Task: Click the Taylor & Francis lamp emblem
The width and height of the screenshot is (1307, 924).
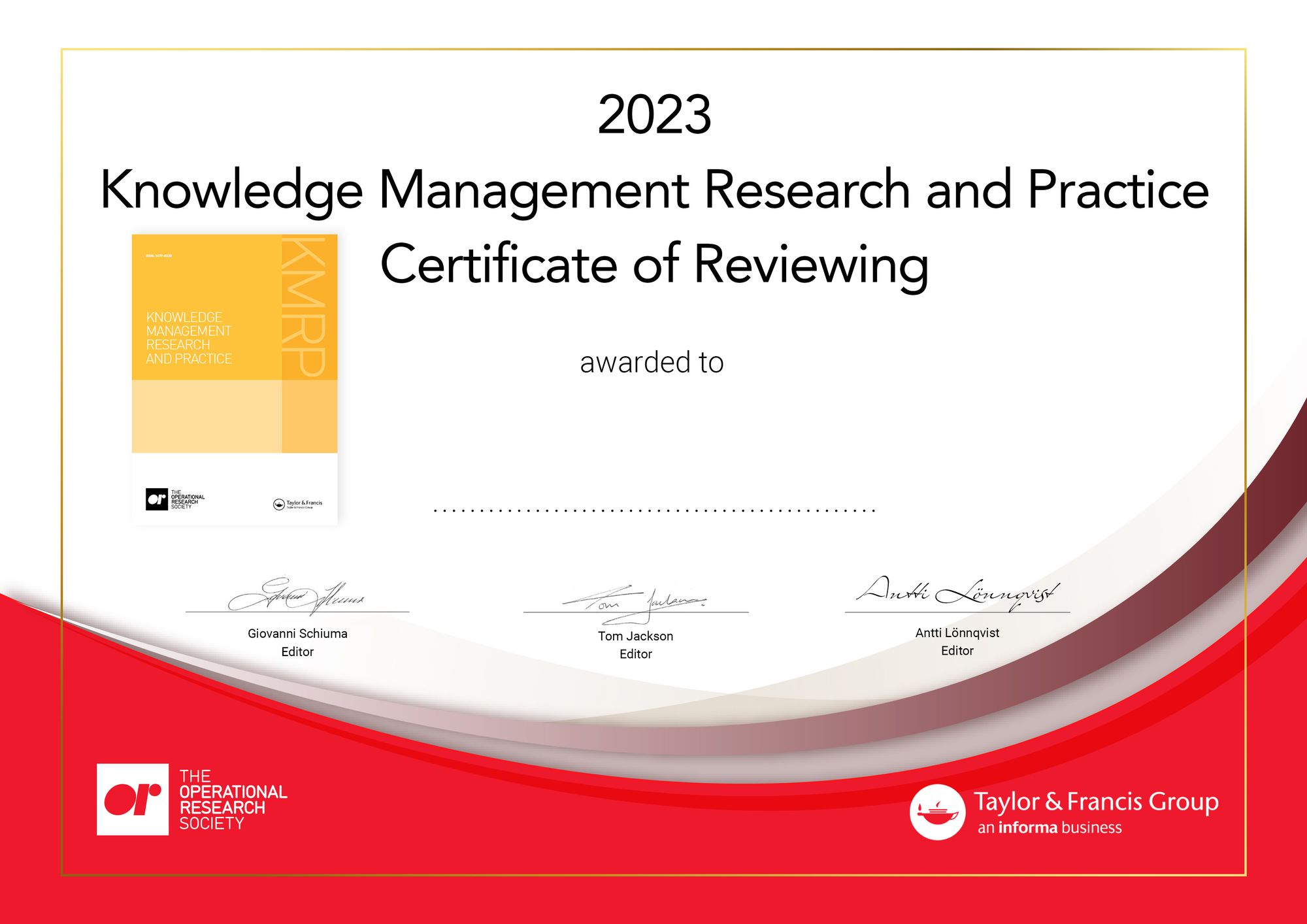Action: (937, 812)
